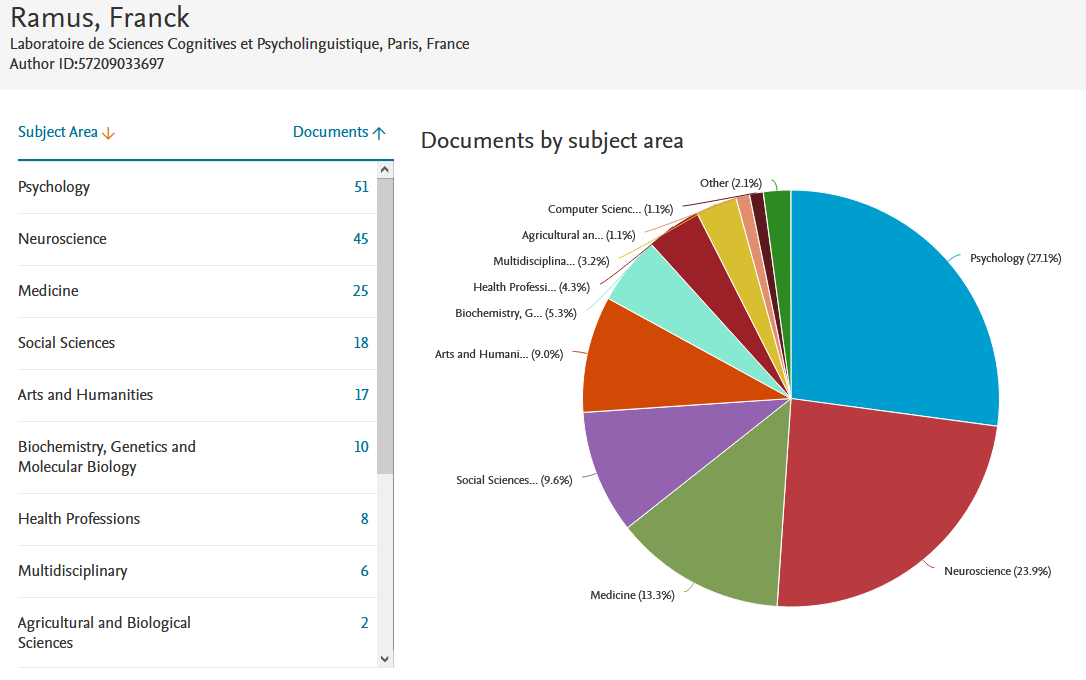The height and width of the screenshot is (680, 1086).
Task: Select the Health Professions row count 8
Action: (364, 519)
